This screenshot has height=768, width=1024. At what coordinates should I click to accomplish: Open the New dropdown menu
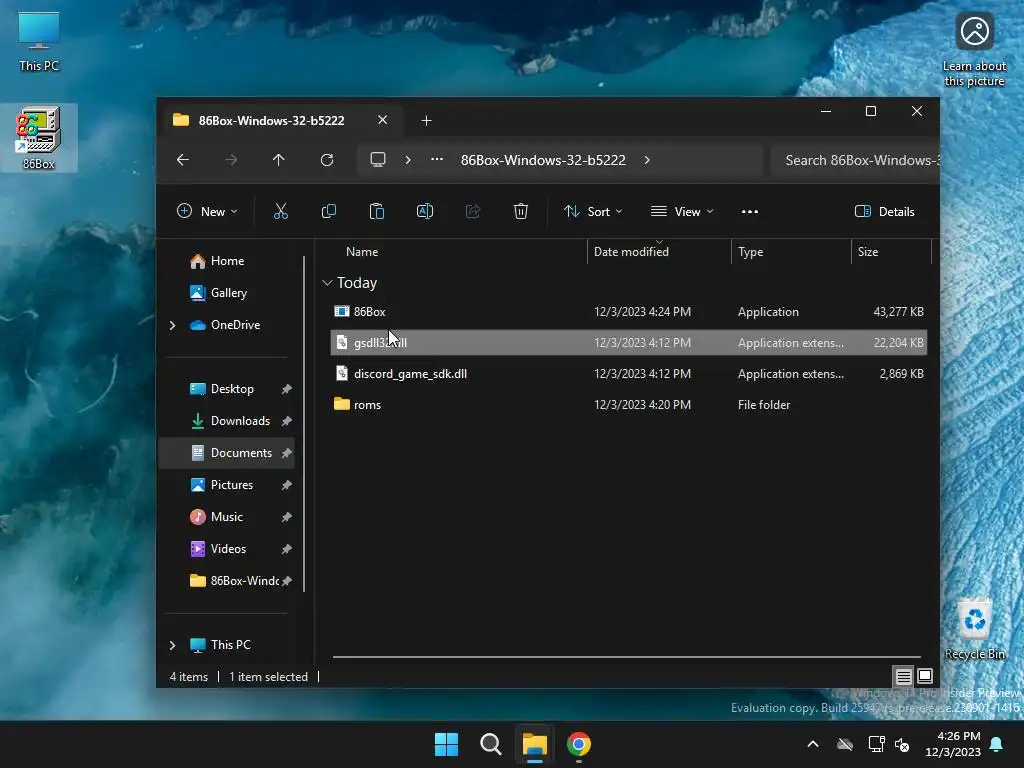coord(207,212)
